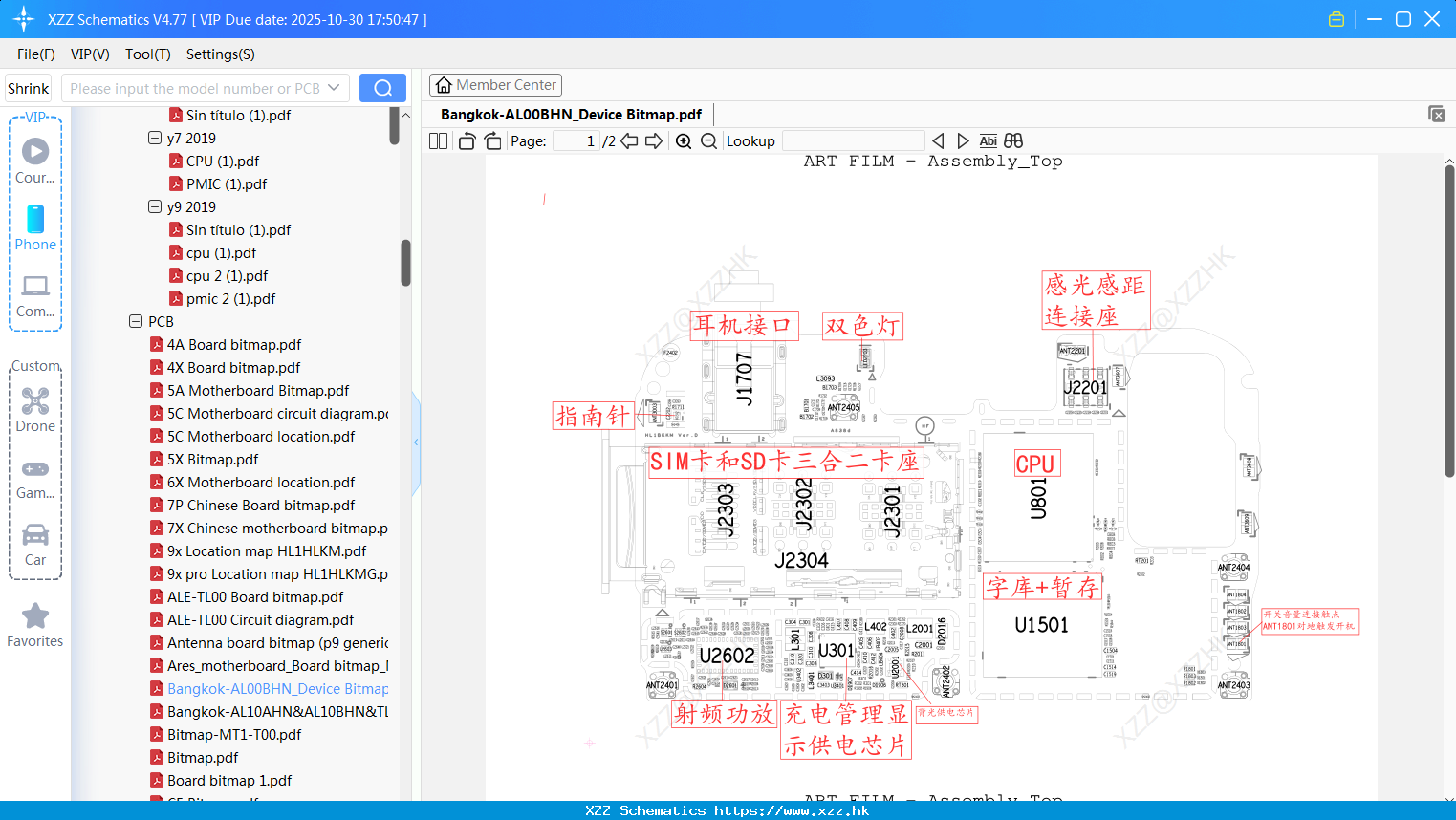1456x820 pixels.
Task: Open 4X Board bitmap.pdf
Action: pos(233,367)
